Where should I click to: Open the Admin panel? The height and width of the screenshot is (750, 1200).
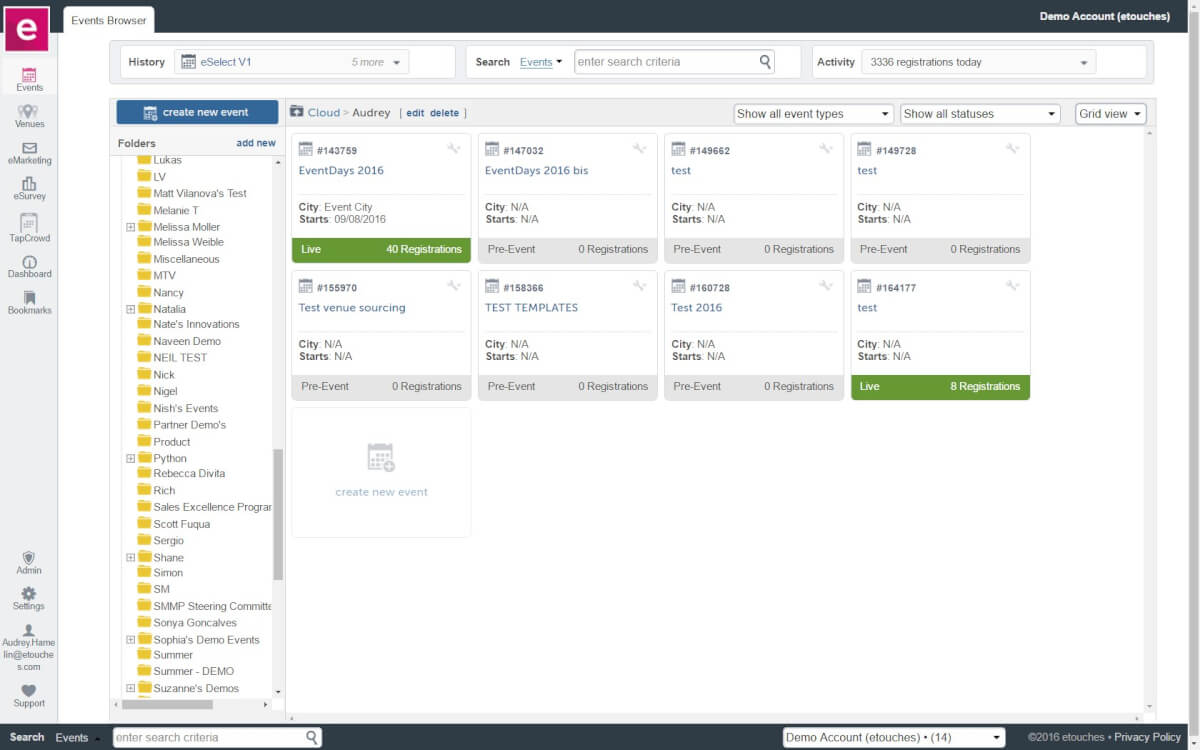[x=28, y=562]
